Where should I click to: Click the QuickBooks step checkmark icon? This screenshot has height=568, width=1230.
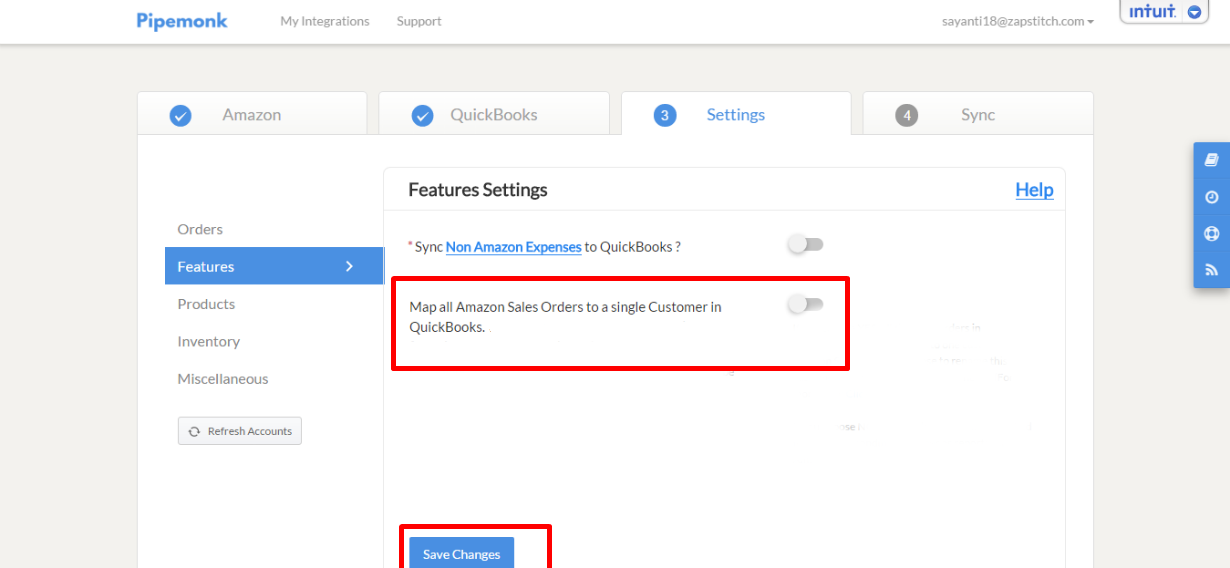pos(422,116)
